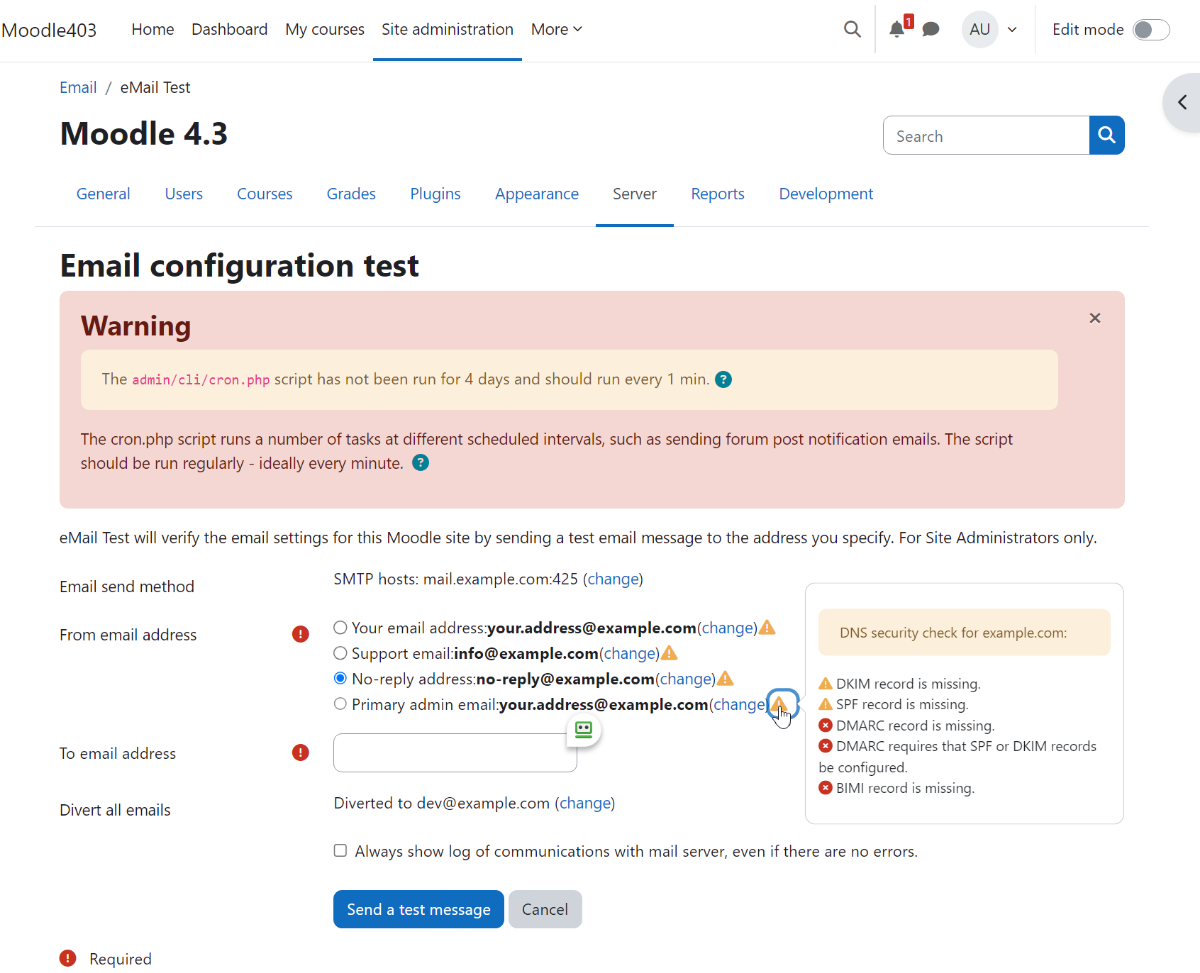This screenshot has width=1200, height=973.
Task: Switch to the Plugins tab
Action: coord(435,193)
